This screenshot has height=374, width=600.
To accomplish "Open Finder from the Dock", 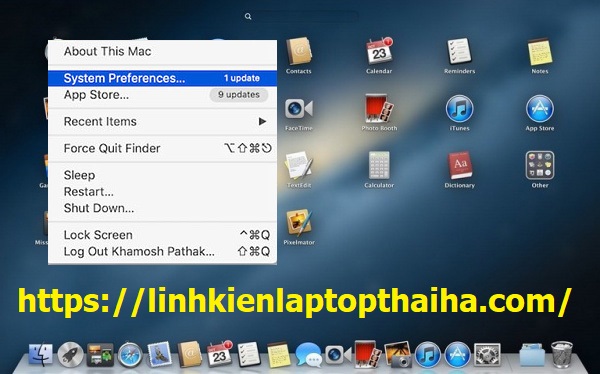I will click(41, 354).
